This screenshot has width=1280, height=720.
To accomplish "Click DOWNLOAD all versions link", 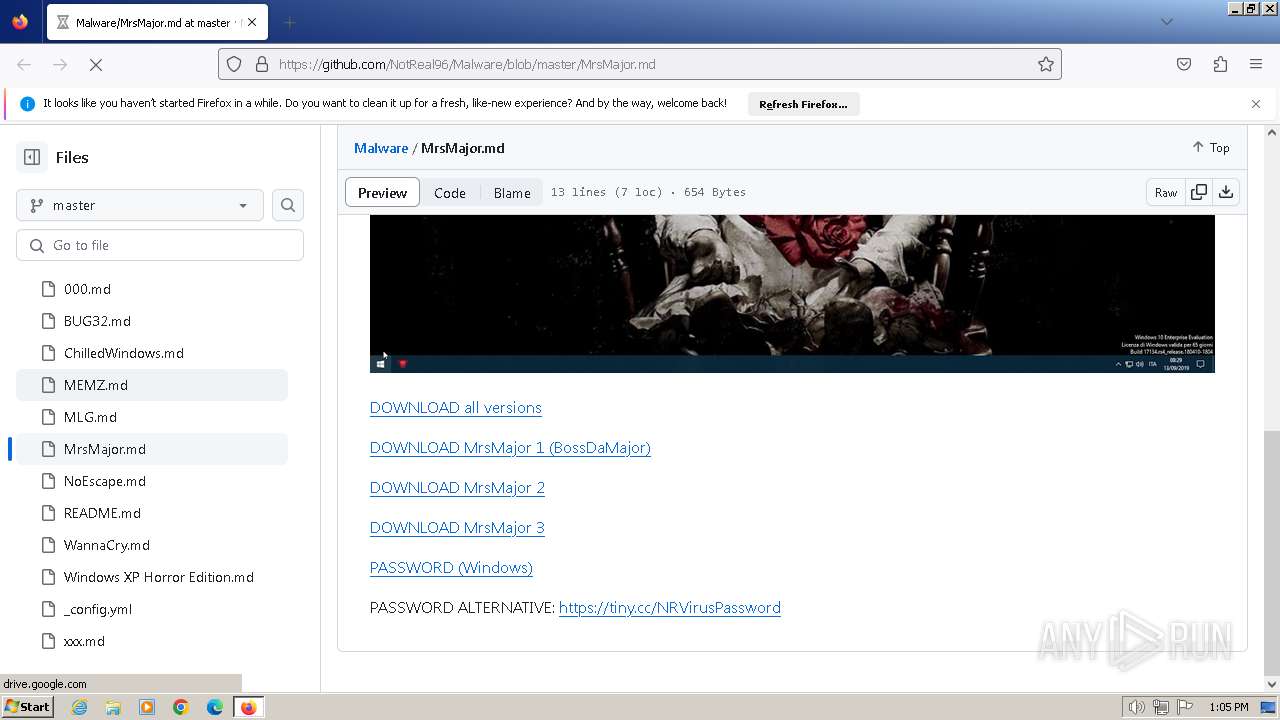I will click(x=456, y=408).
